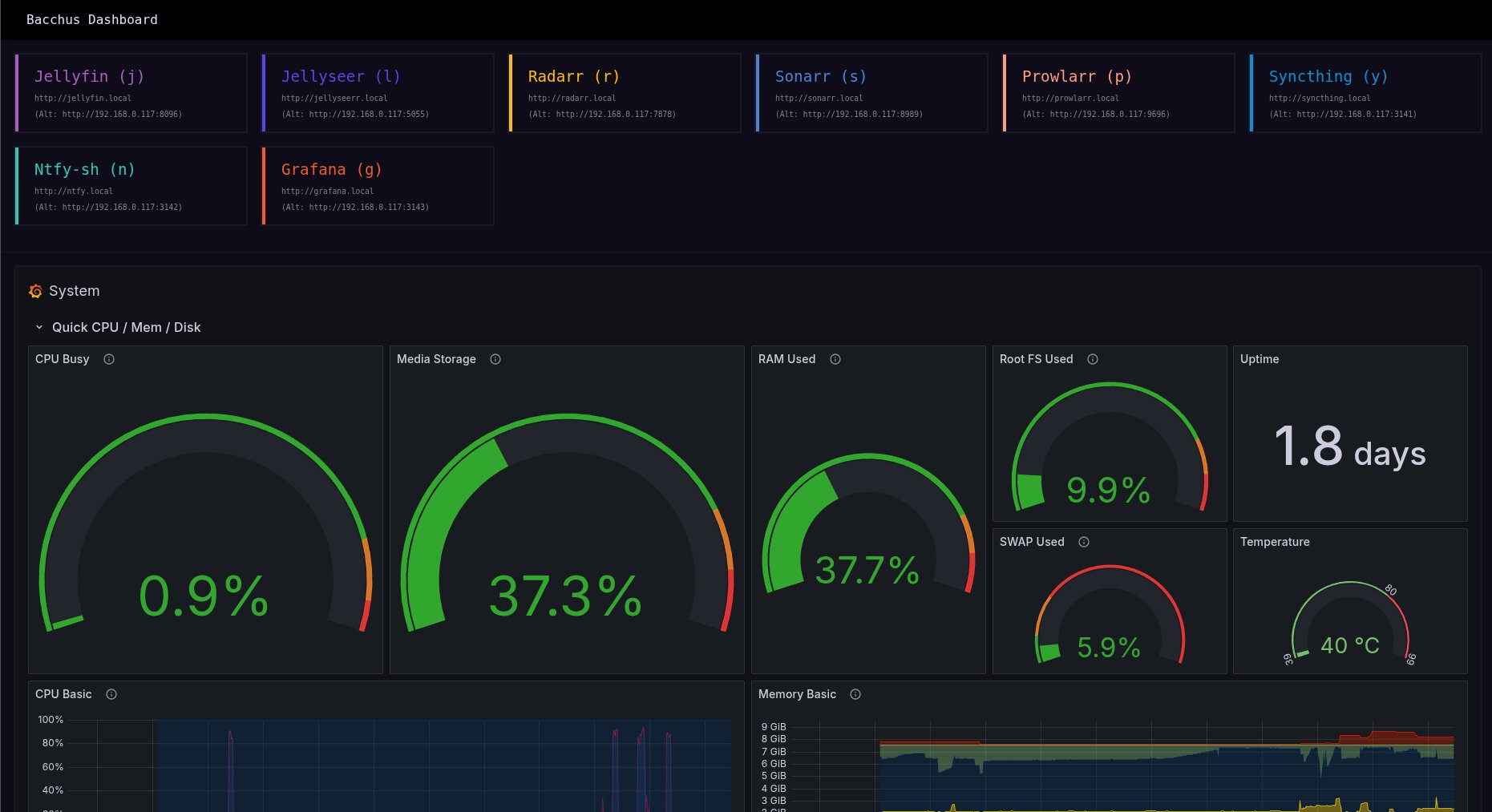Image resolution: width=1492 pixels, height=812 pixels.
Task: Click the 0.9% CPU Busy gauge value
Action: coord(204,596)
